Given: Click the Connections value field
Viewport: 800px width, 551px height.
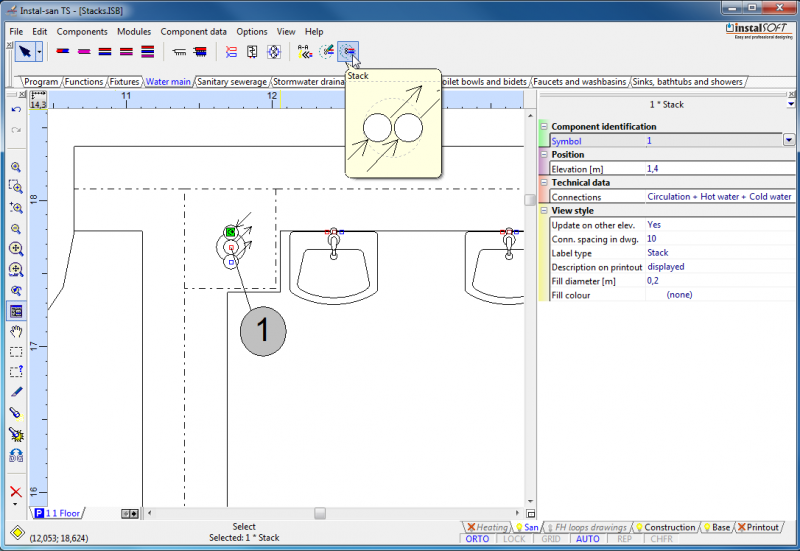Looking at the screenshot, I should coord(719,196).
